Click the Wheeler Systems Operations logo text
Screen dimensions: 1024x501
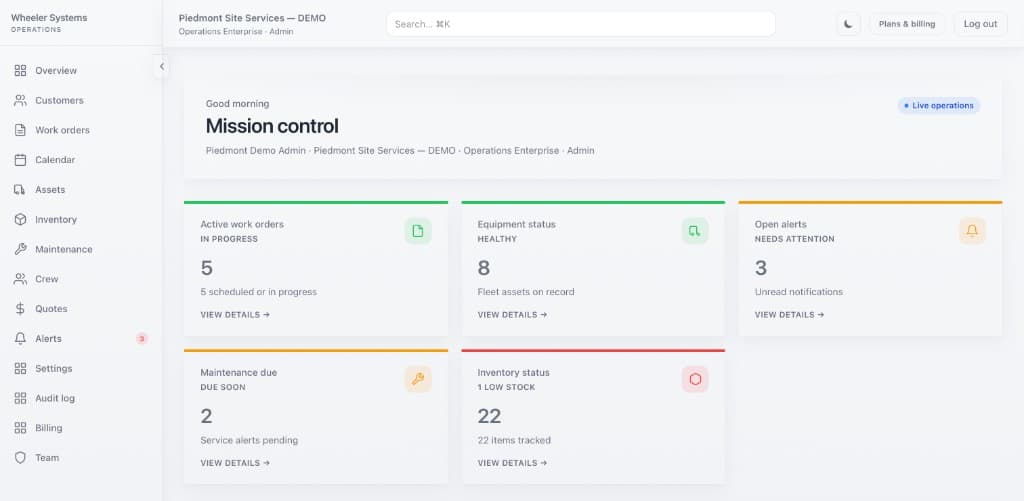[49, 23]
